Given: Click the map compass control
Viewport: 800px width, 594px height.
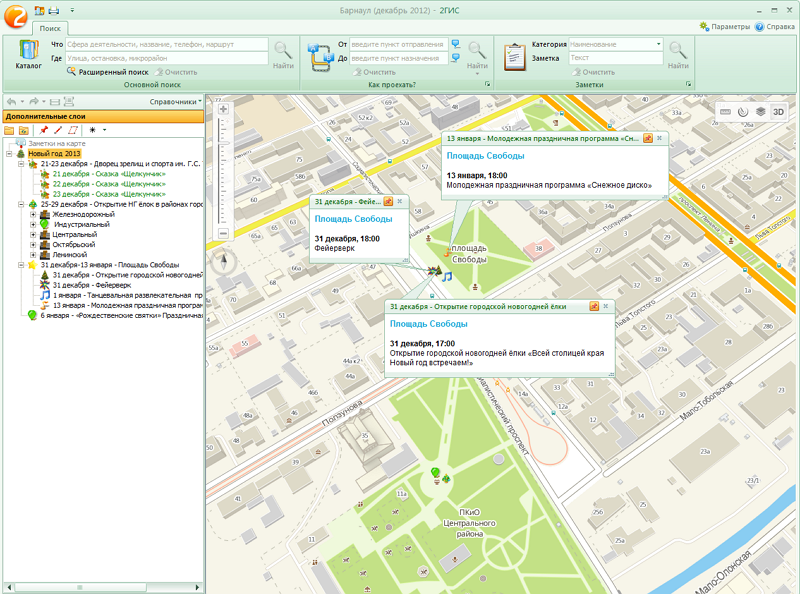Looking at the screenshot, I should (224, 264).
